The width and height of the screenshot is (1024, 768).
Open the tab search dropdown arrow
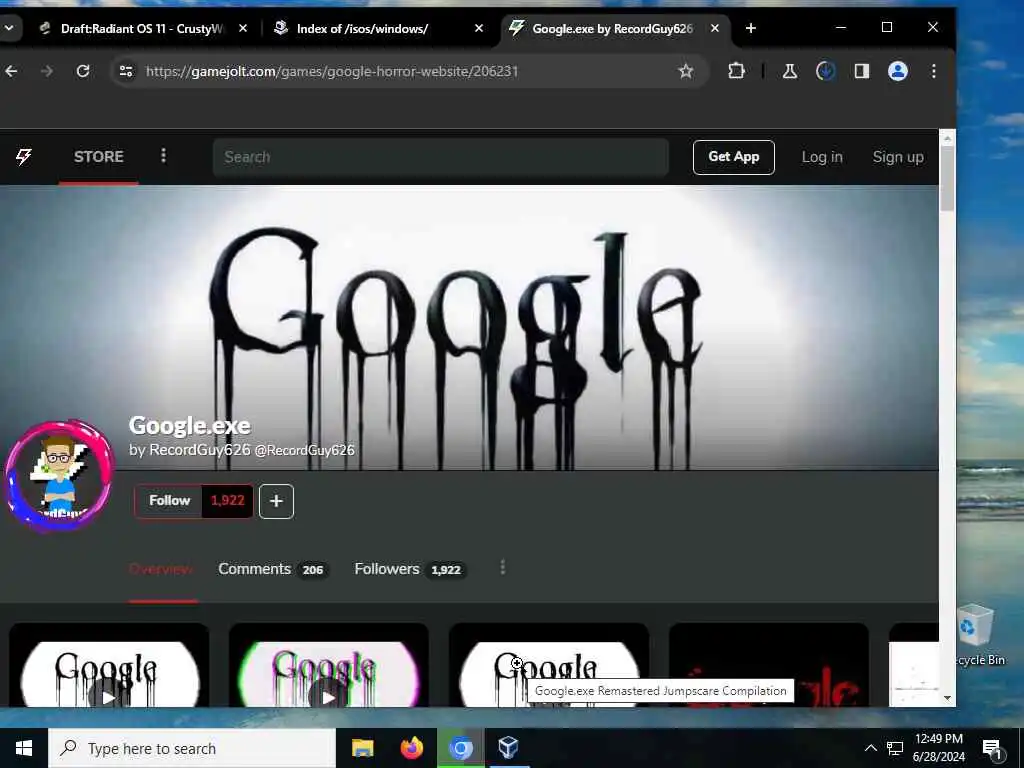9,29
